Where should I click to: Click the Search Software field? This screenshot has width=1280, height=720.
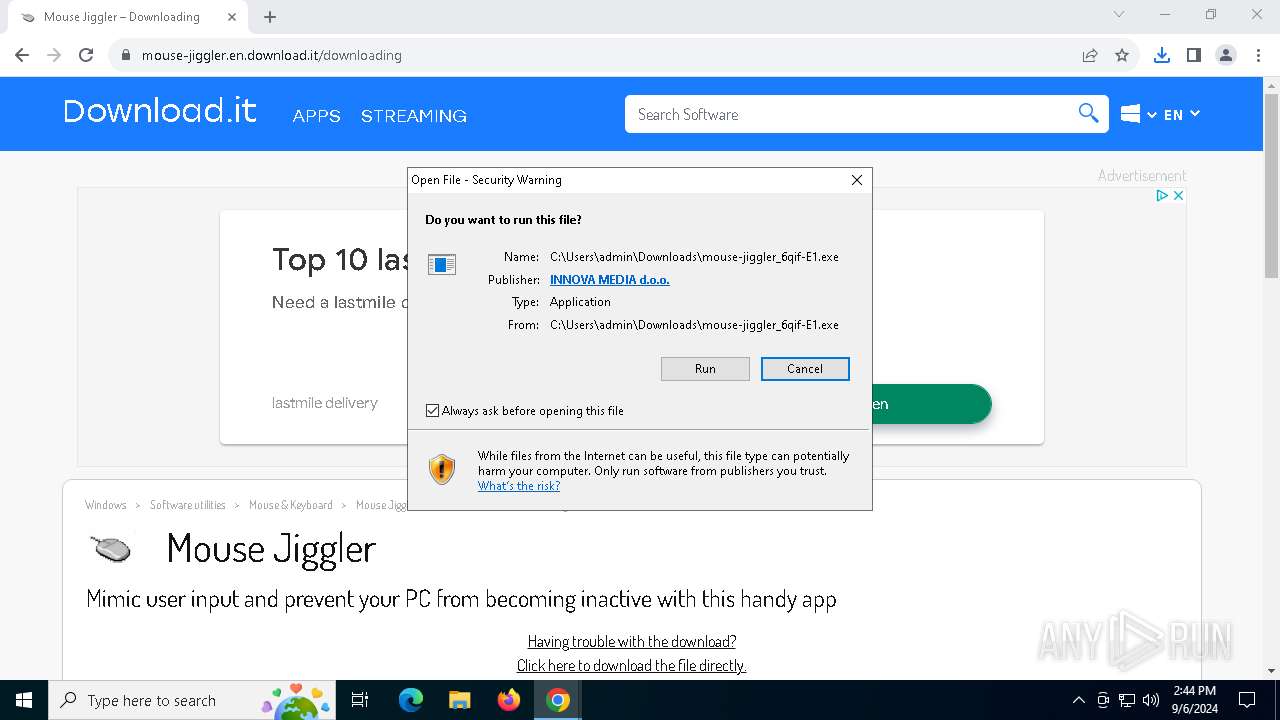tap(850, 114)
